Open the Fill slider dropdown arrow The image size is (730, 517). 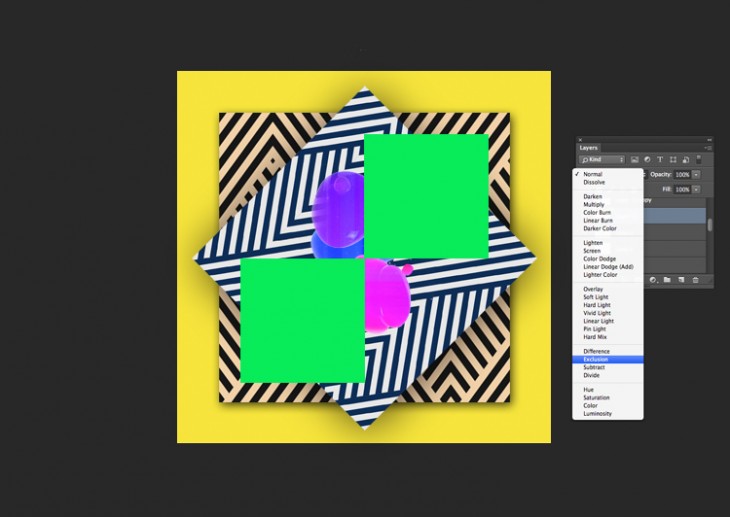696,190
